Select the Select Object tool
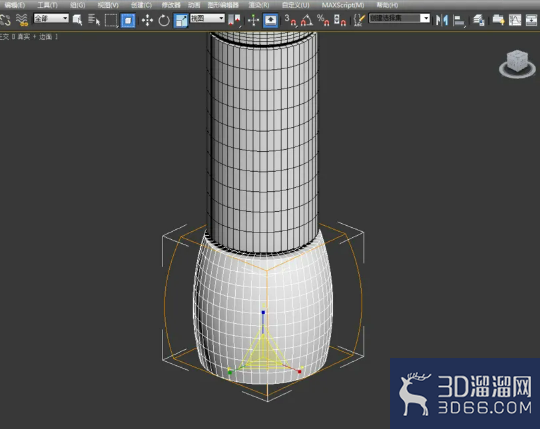The width and height of the screenshot is (540, 429). [x=77, y=20]
